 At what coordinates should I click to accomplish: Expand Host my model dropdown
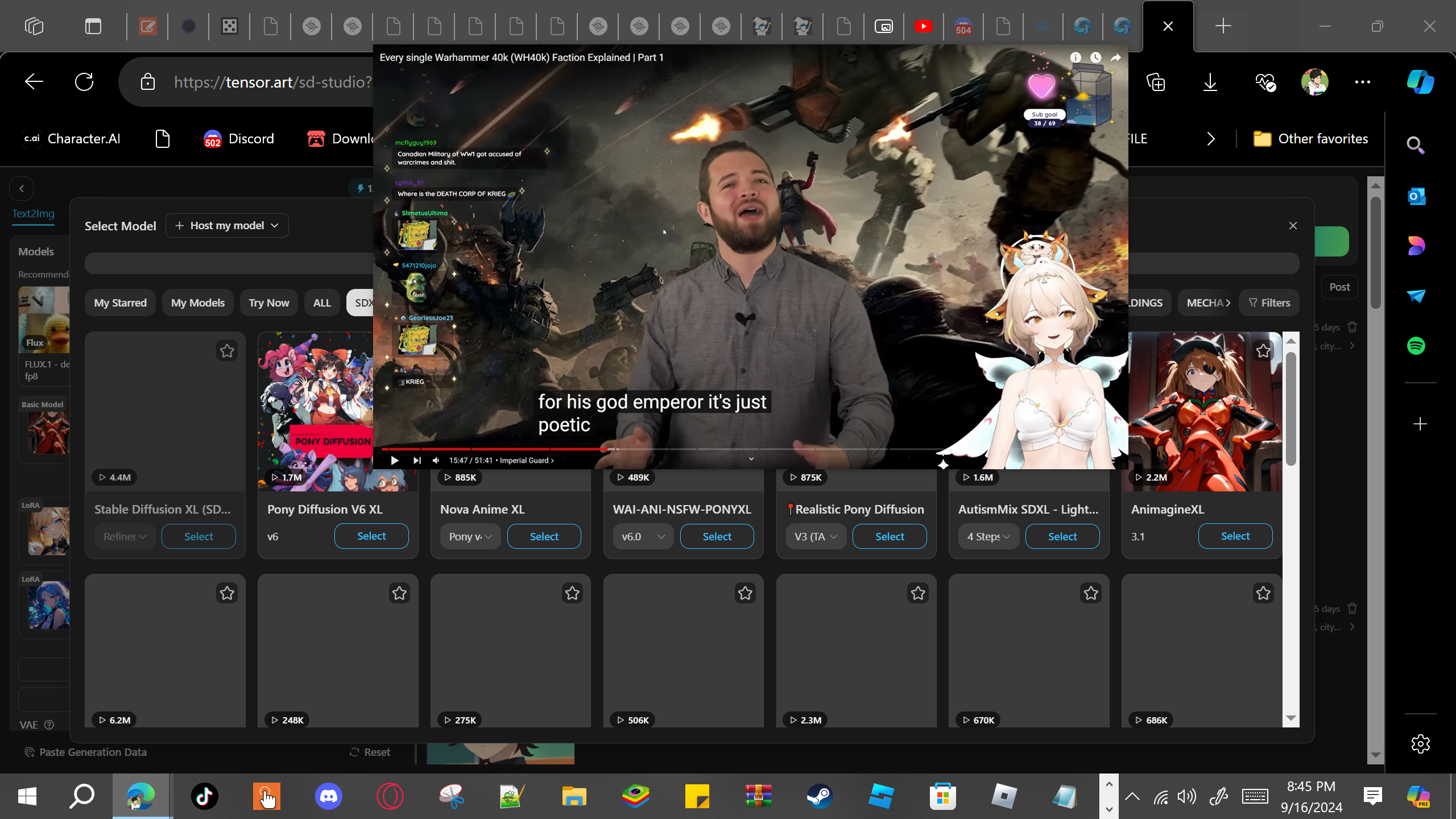coord(227,226)
